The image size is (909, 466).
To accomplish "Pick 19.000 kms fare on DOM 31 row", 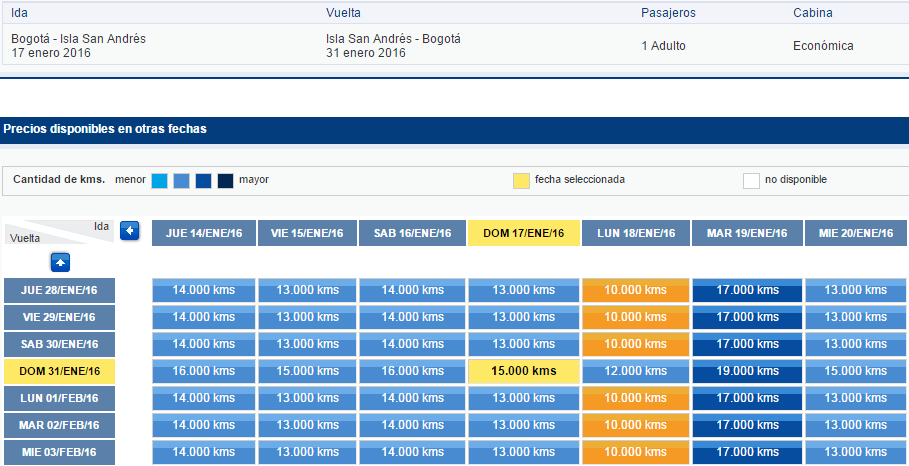I will [x=747, y=371].
